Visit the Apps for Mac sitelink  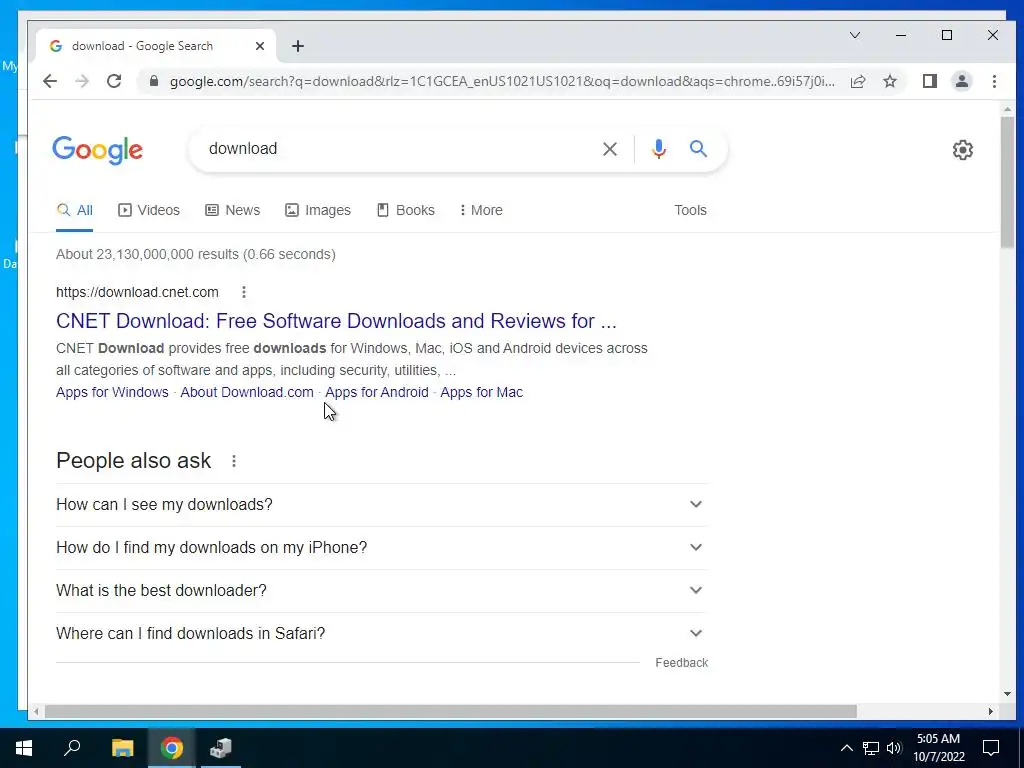(x=481, y=392)
